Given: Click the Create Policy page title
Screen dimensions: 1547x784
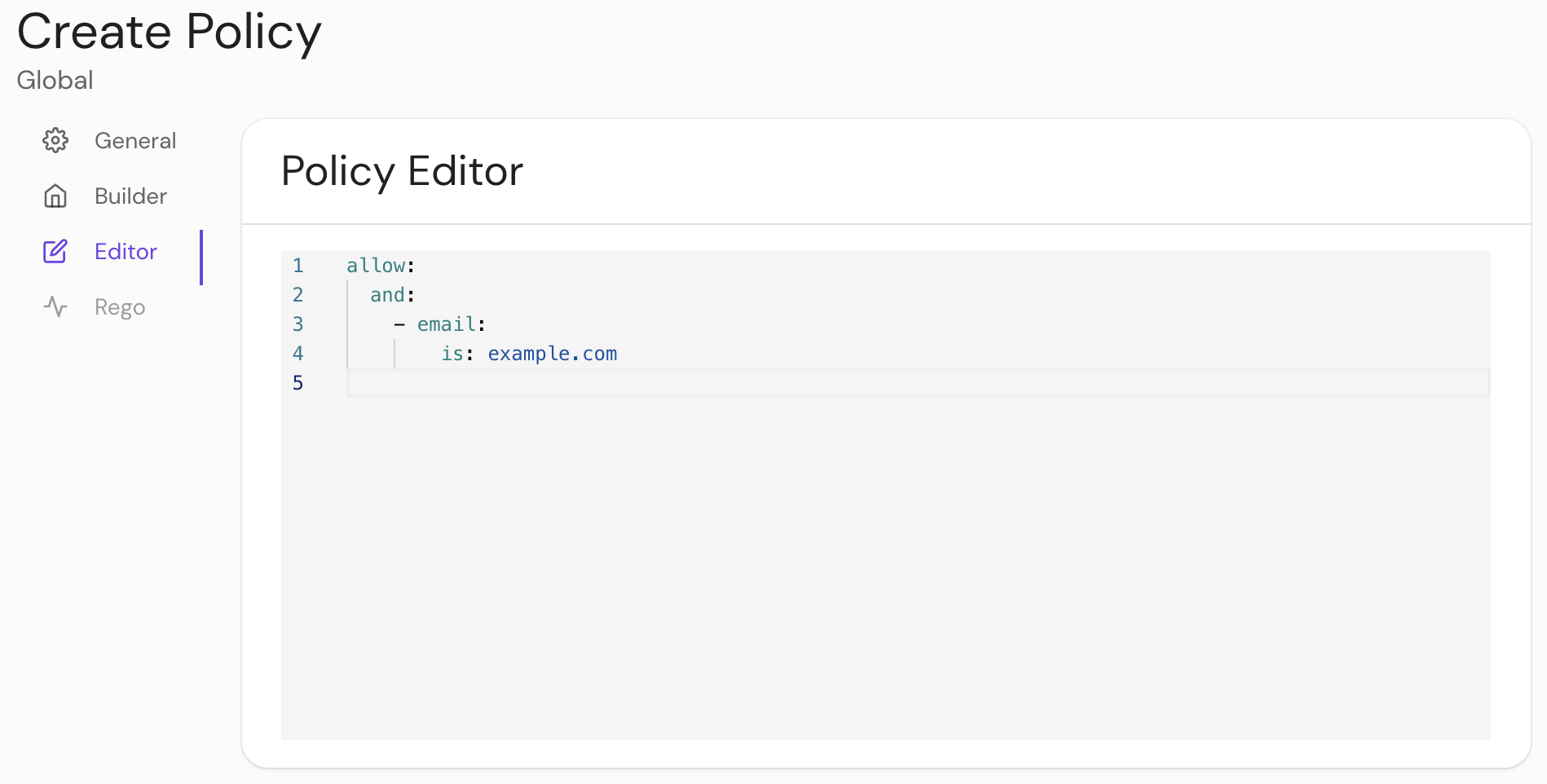Looking at the screenshot, I should coord(170,33).
